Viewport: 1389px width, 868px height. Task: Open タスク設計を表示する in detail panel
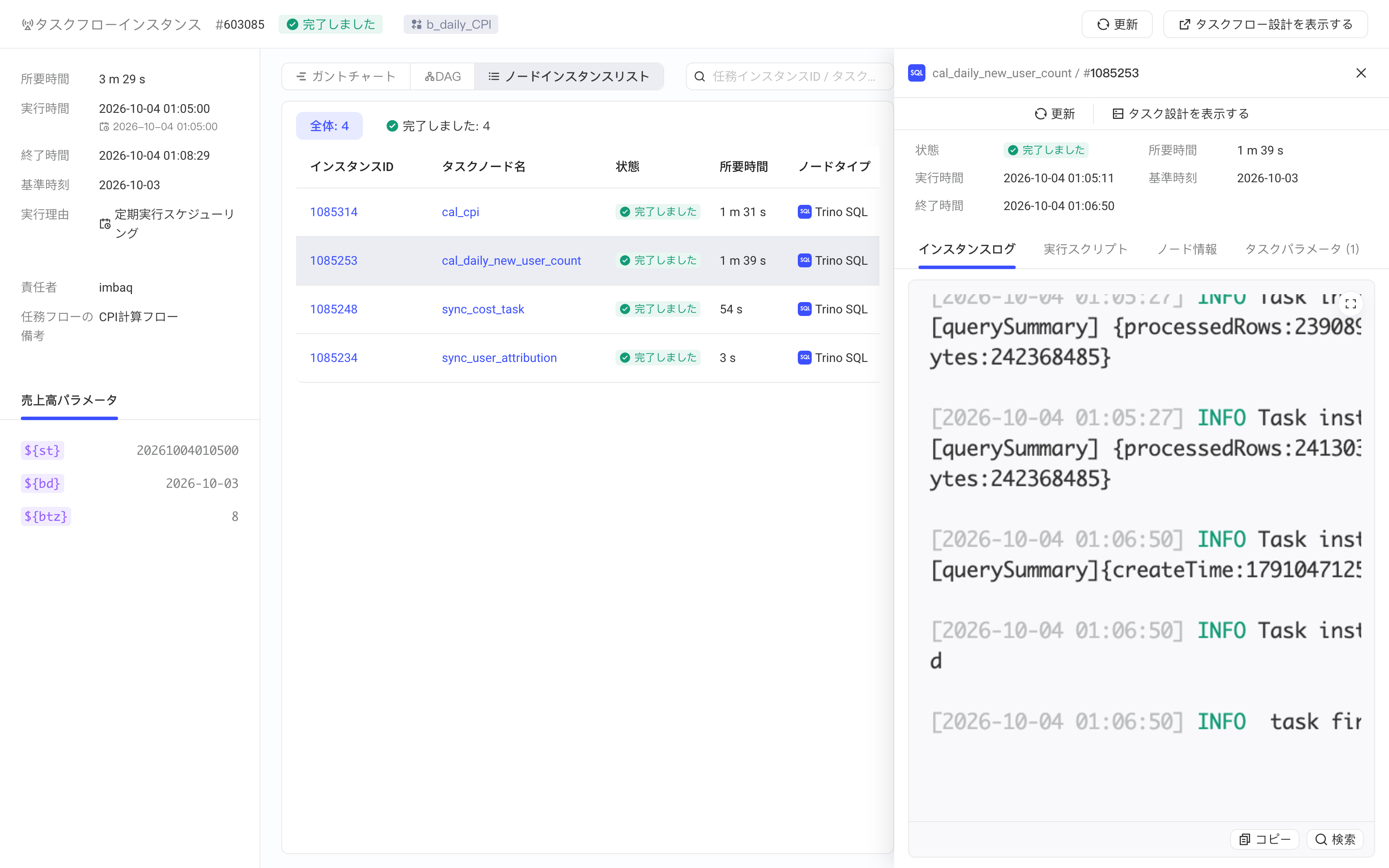pos(1180,114)
